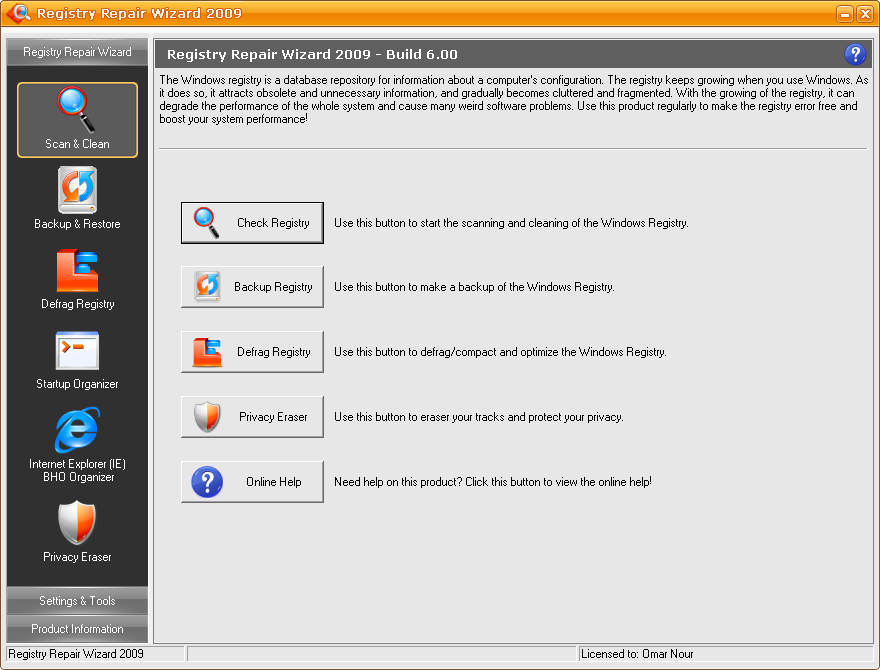Click the Defrag Registry button in main panel

[252, 352]
